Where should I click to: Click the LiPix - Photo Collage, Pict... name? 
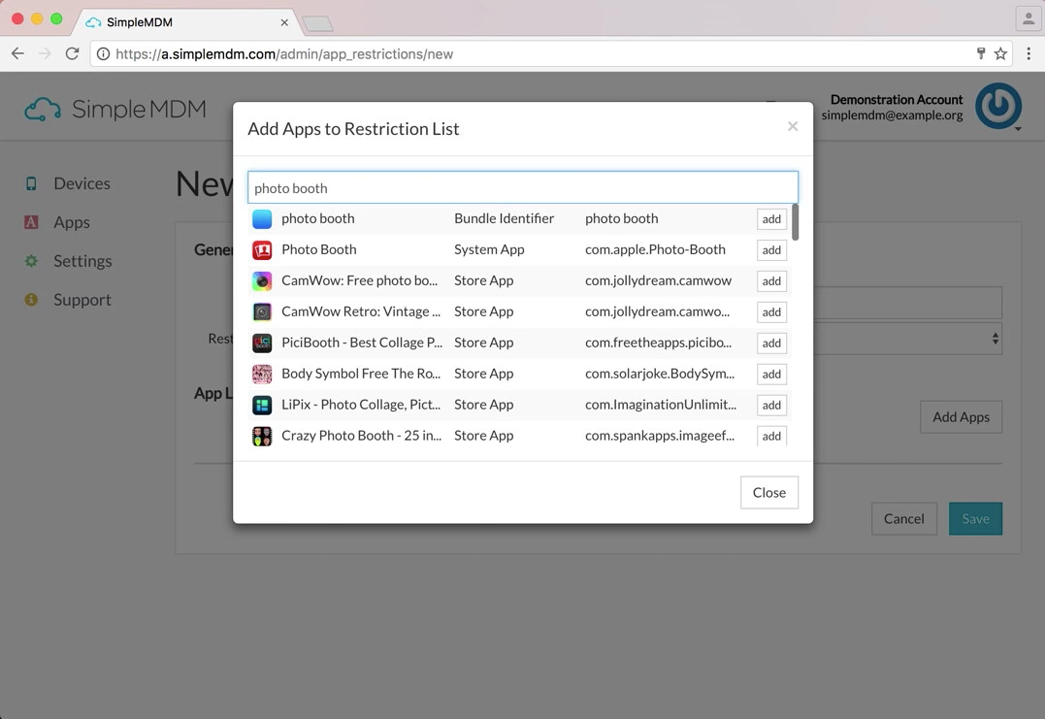pos(361,404)
